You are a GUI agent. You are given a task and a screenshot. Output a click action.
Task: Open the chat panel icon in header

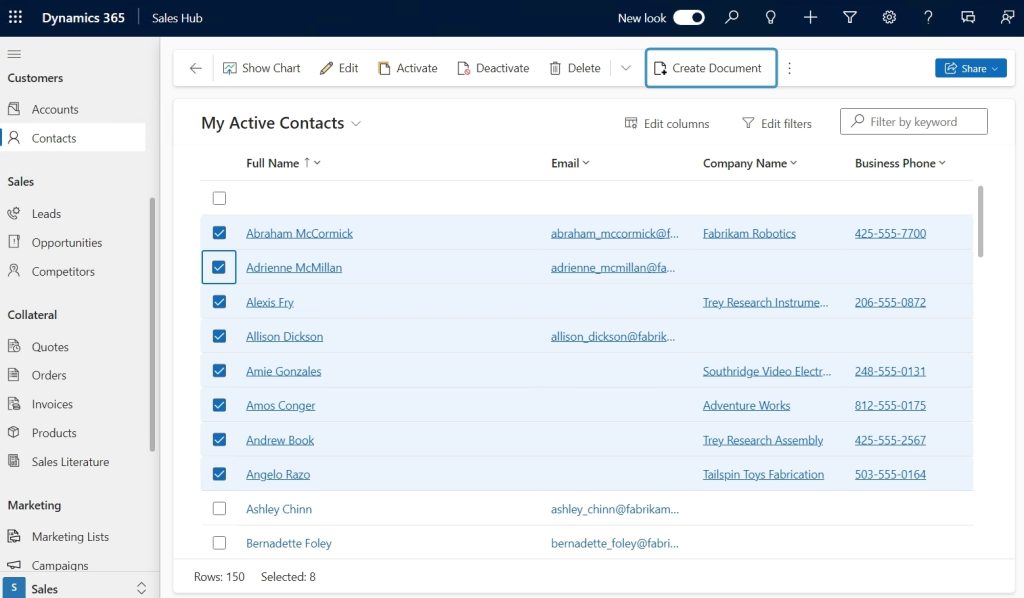[x=968, y=18]
